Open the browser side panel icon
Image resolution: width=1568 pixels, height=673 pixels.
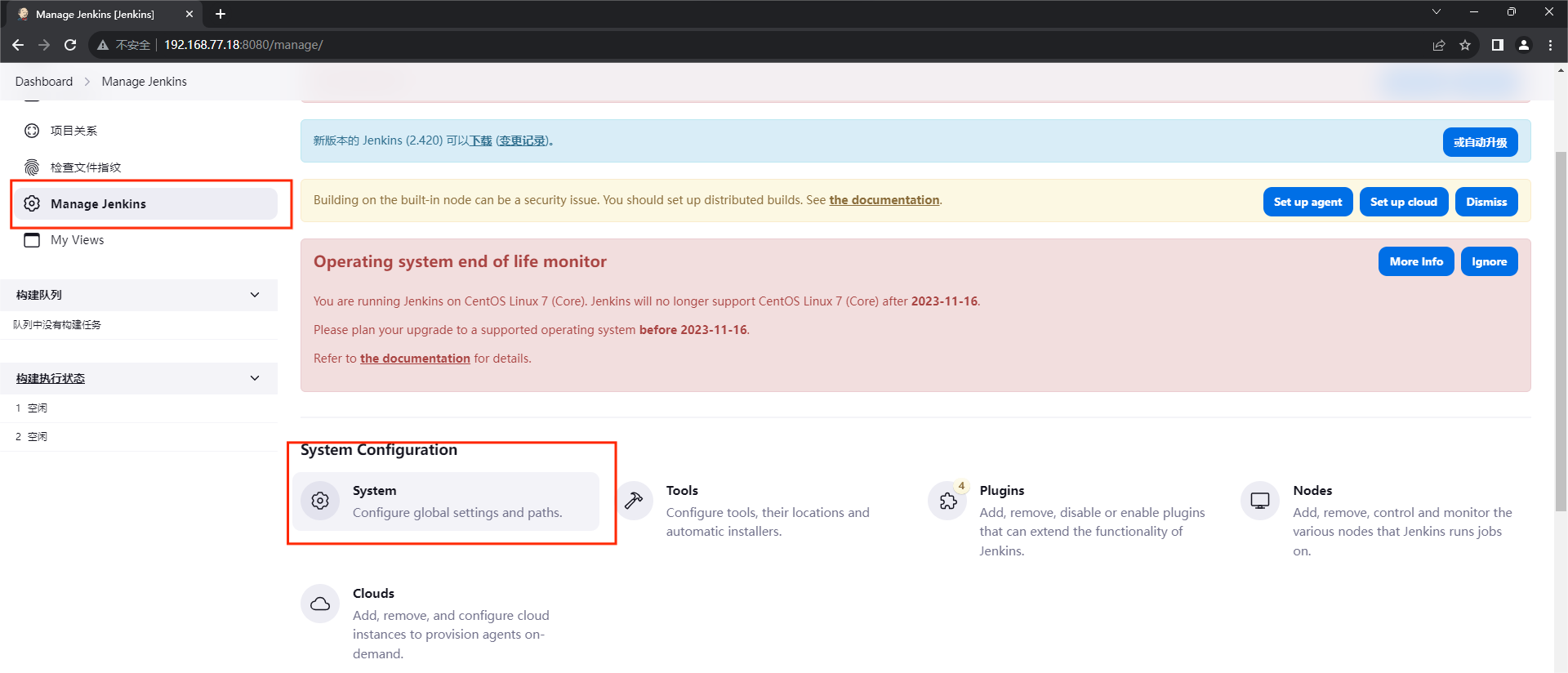coord(1497,45)
